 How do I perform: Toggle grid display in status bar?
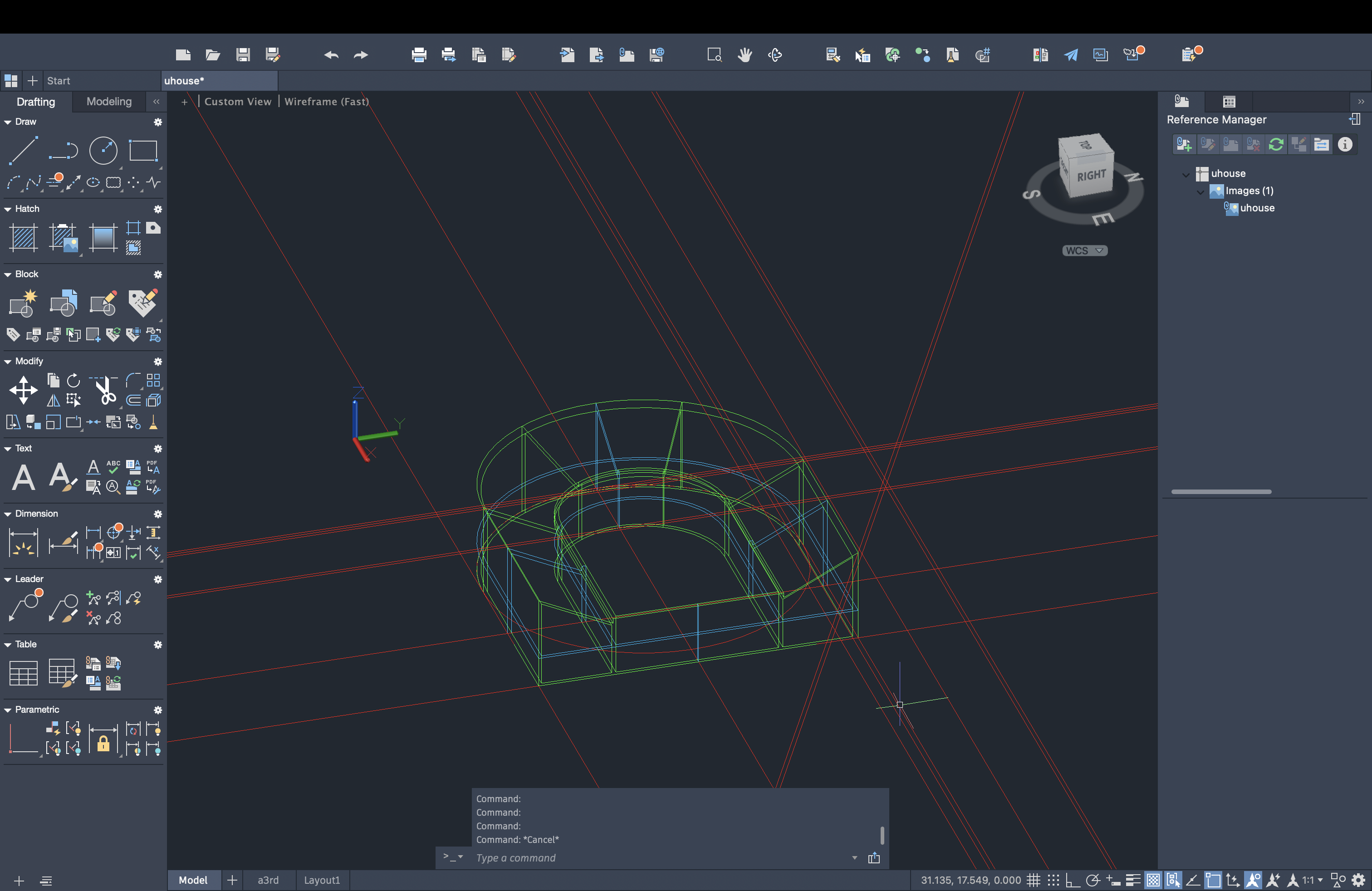tap(1034, 880)
